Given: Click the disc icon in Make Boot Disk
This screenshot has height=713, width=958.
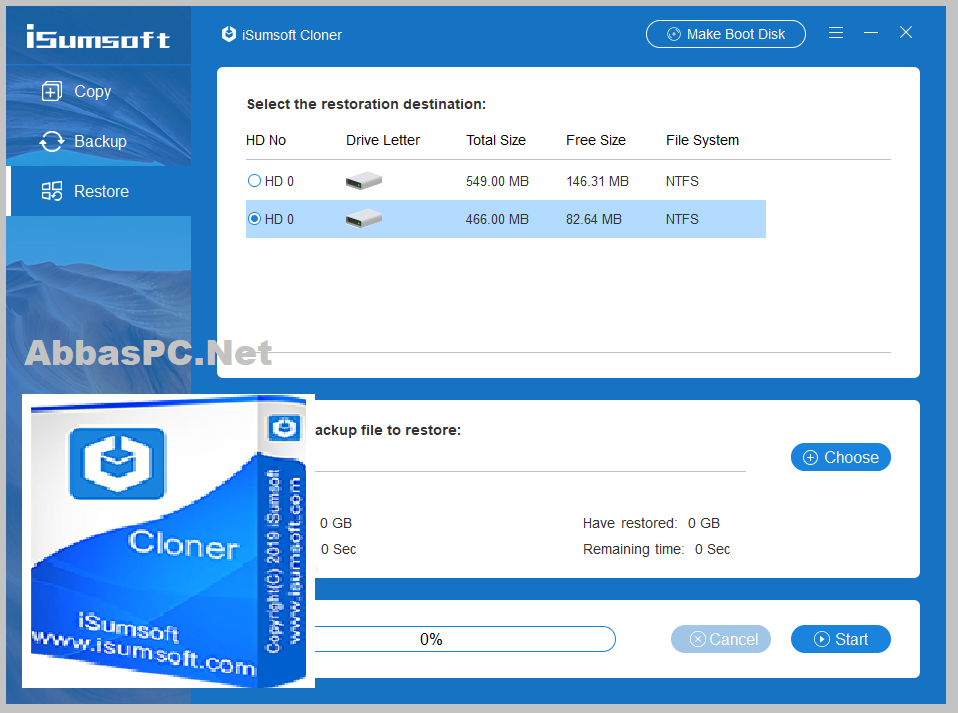Looking at the screenshot, I should click(673, 34).
